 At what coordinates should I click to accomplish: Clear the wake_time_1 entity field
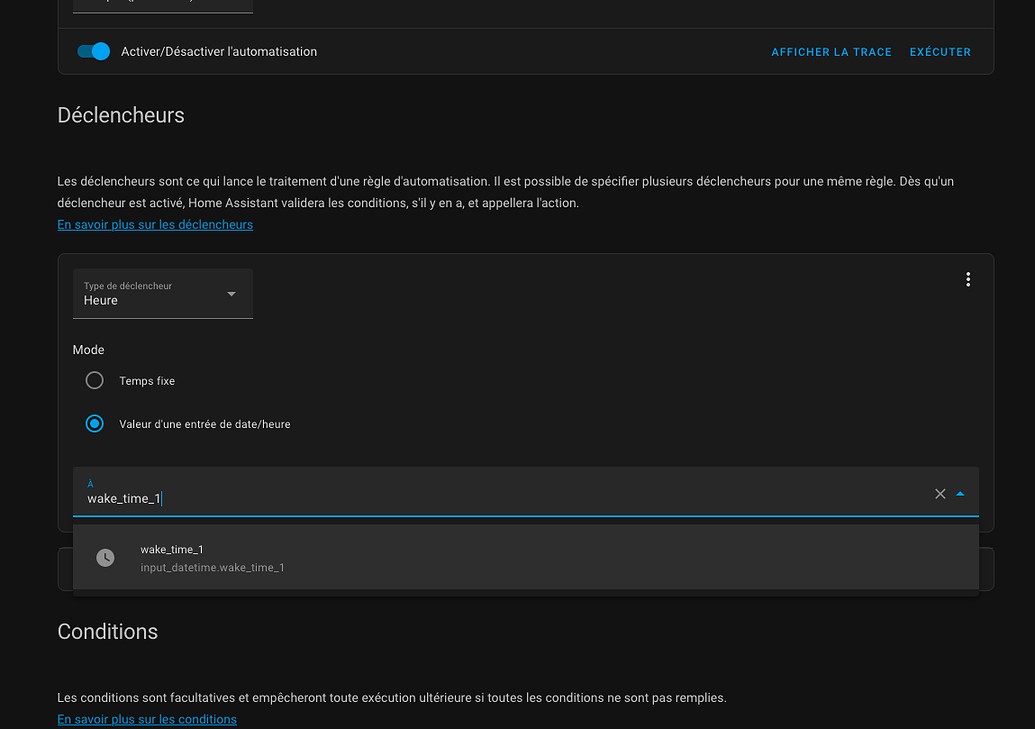[940, 494]
